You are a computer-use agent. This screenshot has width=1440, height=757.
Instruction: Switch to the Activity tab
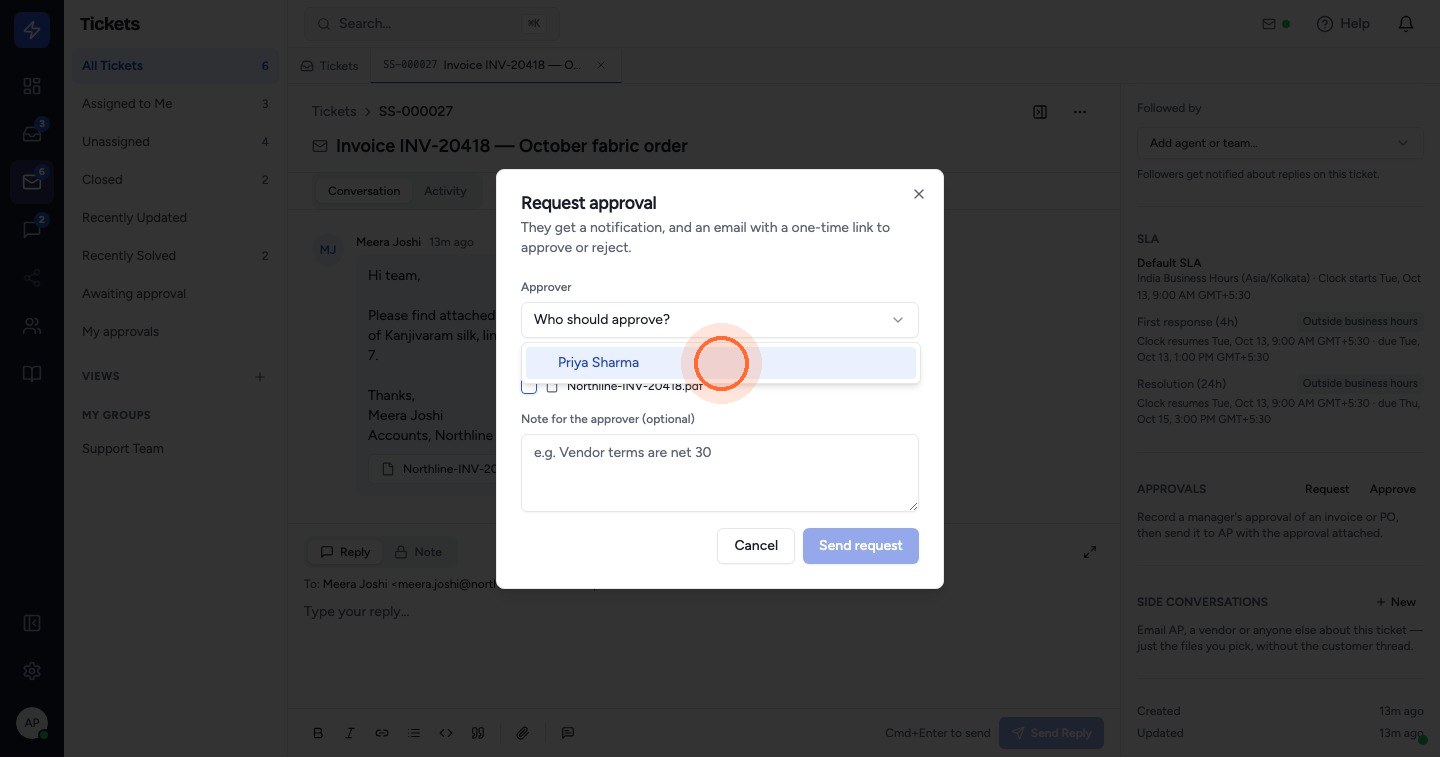[445, 191]
